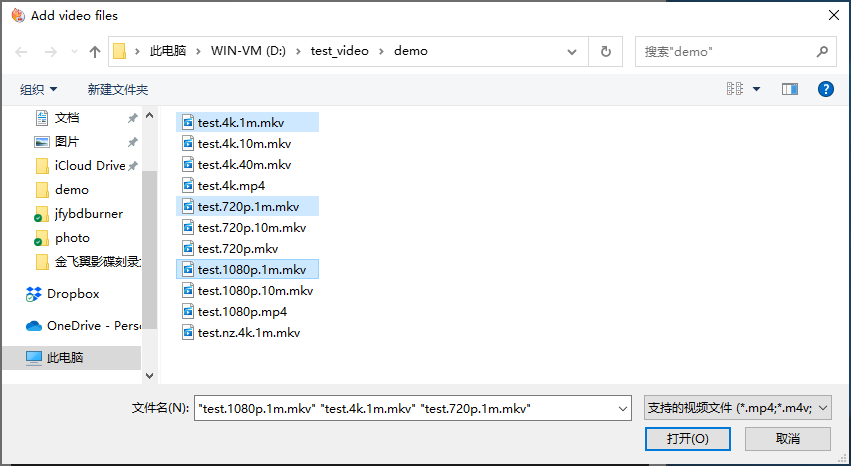Open Dropbox in the navigation pane
851x466 pixels.
(72, 294)
